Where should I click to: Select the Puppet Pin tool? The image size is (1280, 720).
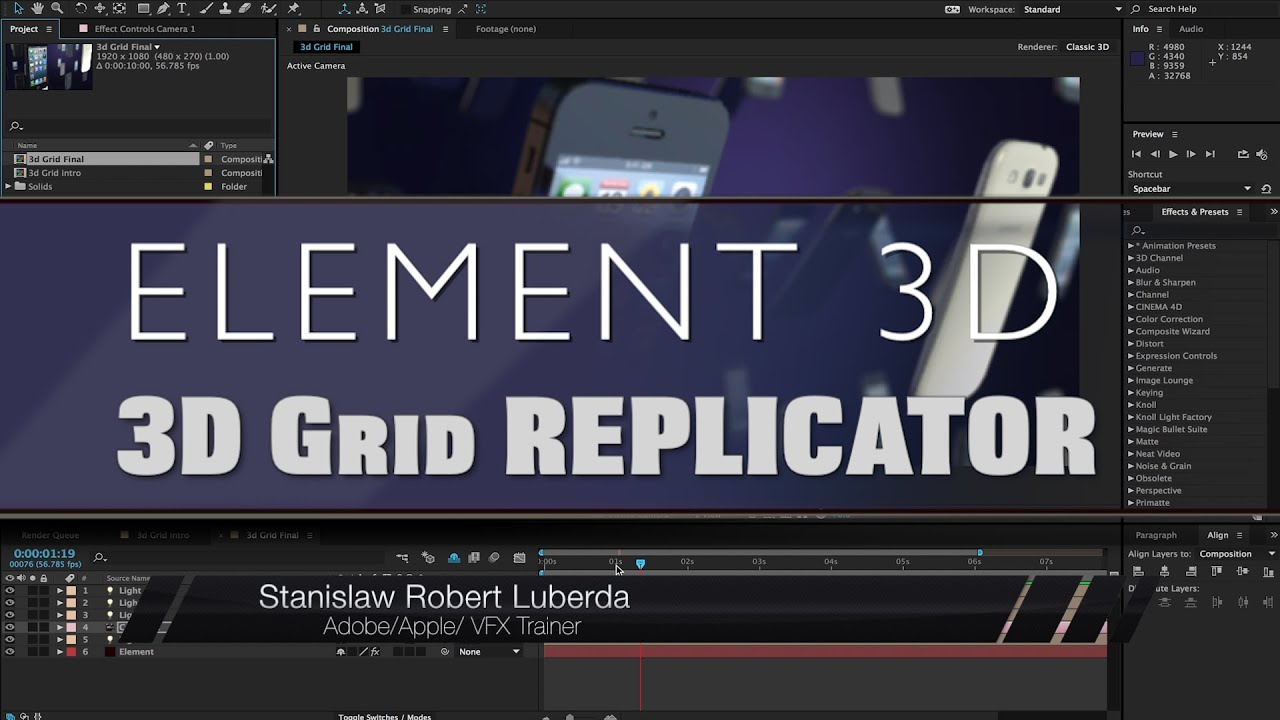293,8
